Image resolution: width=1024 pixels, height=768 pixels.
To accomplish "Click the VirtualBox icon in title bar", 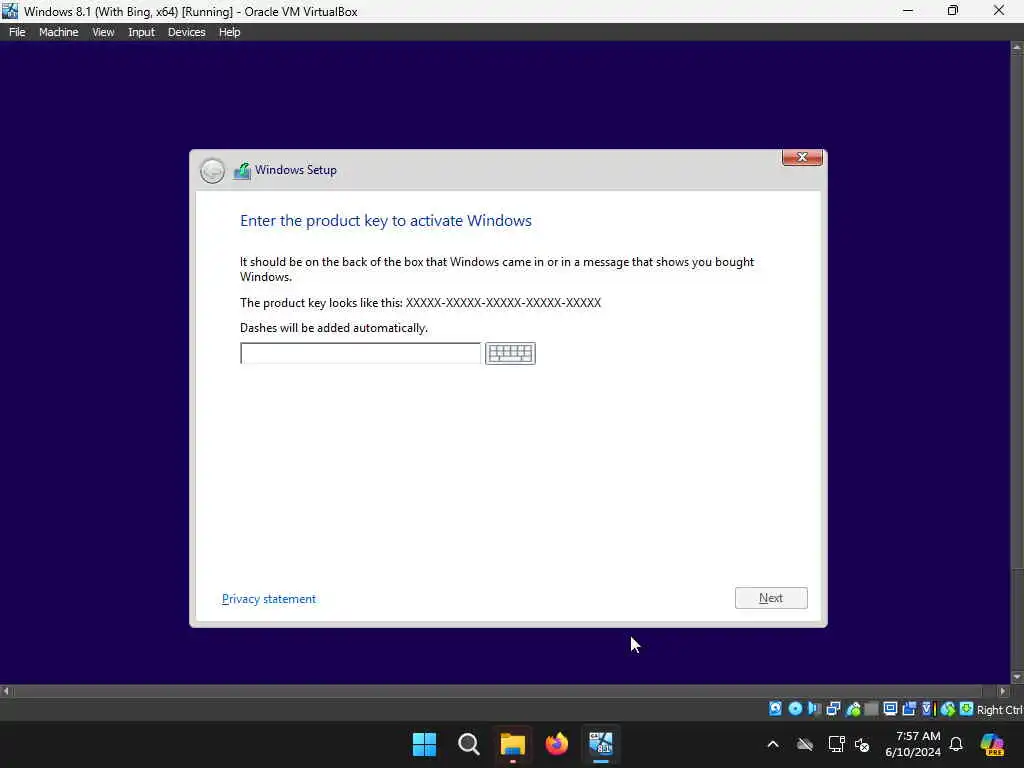I will click(x=10, y=11).
